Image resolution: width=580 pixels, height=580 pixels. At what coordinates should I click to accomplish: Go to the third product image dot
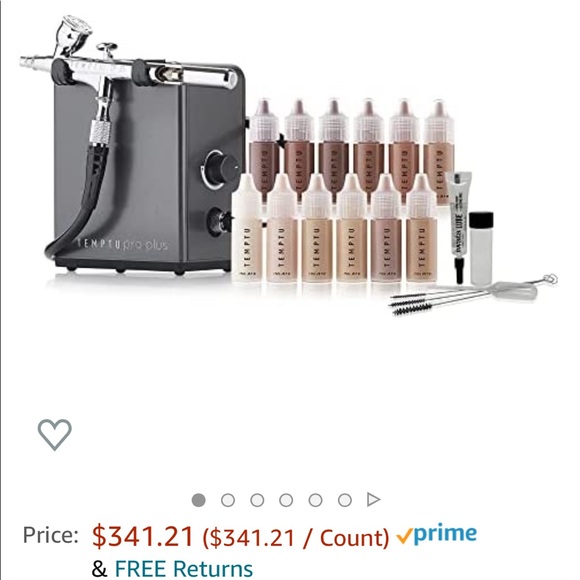coord(257,500)
